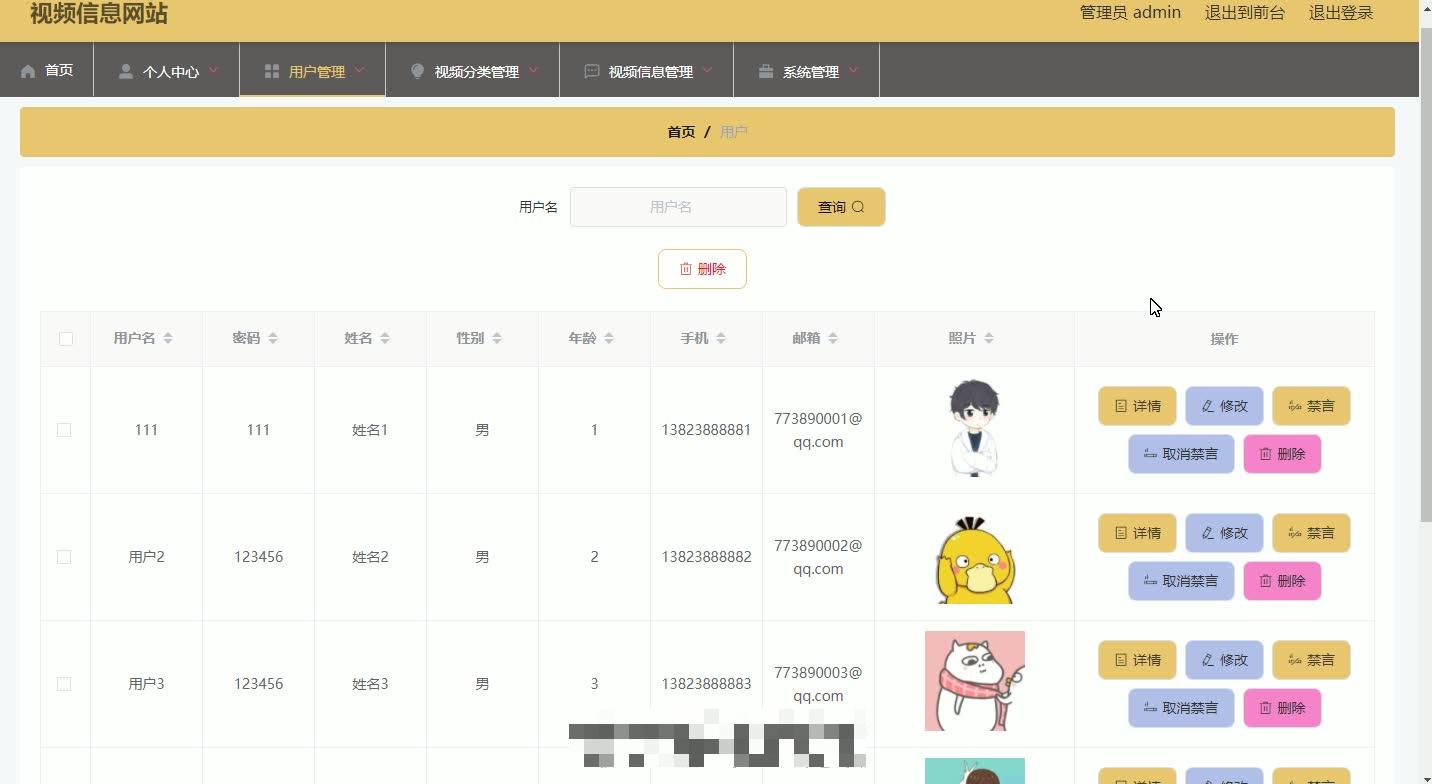Image resolution: width=1432 pixels, height=784 pixels.
Task: Check the checkbox for user 111 row
Action: click(64, 429)
